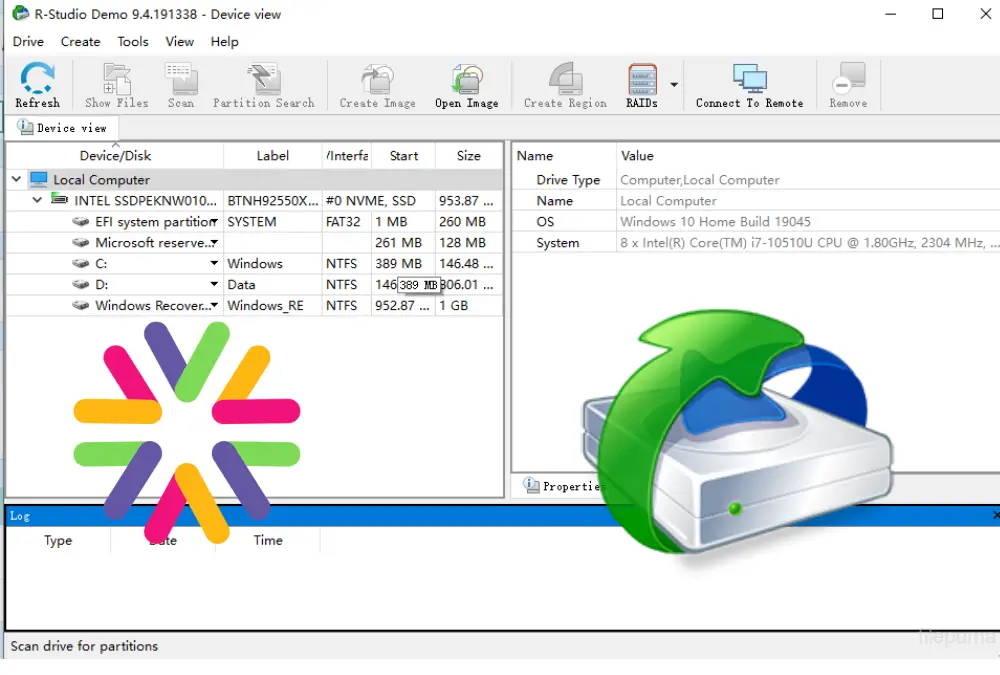The image size is (1000, 675).
Task: Collapse the INTEL SSDPEKNW010 drive node
Action: click(x=37, y=200)
